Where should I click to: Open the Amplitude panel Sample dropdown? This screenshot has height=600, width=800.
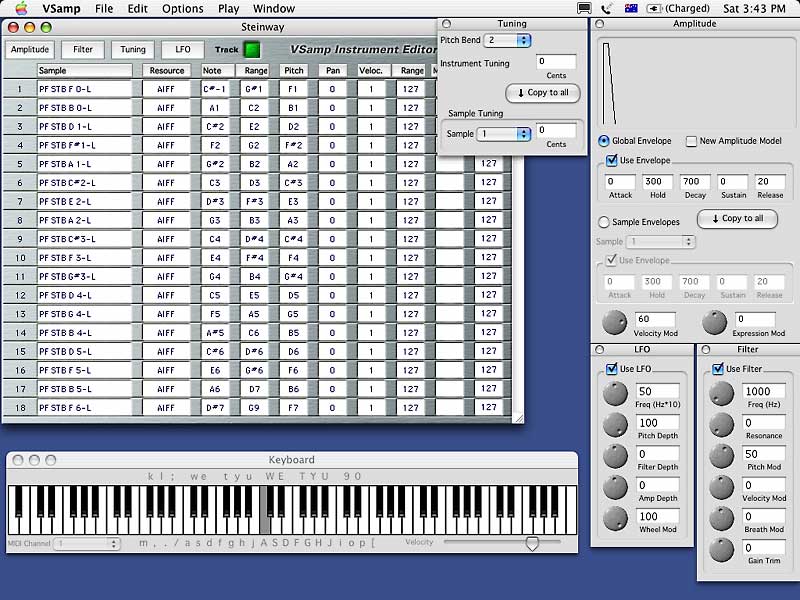tap(661, 241)
